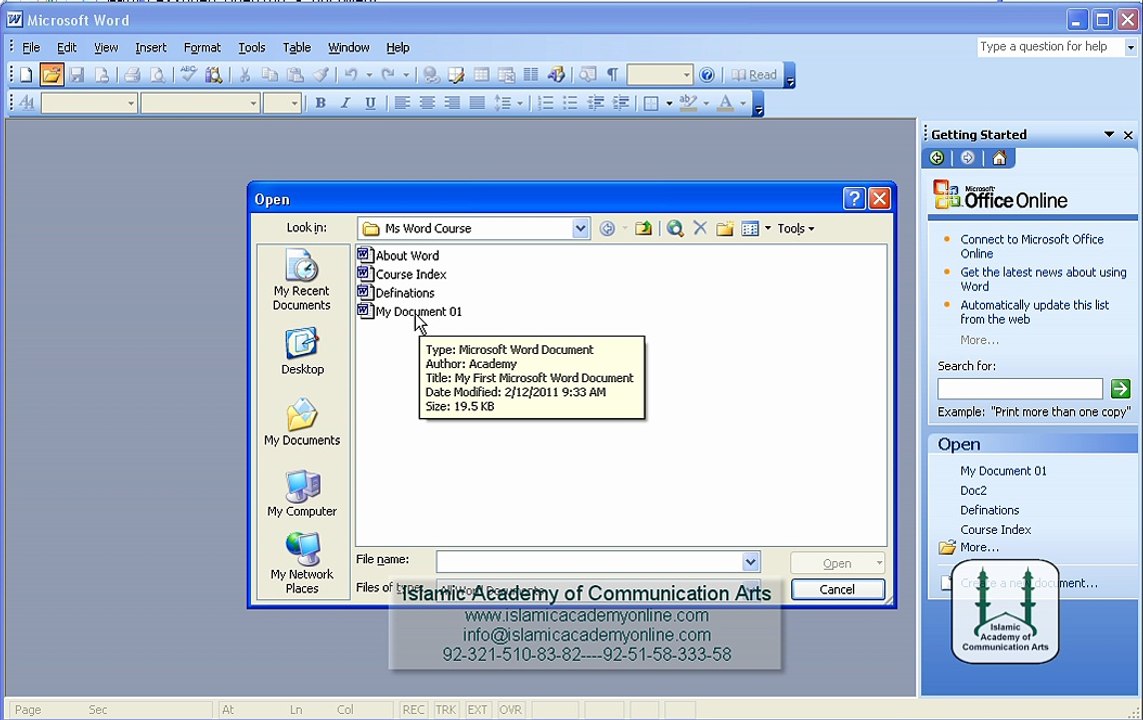Toggle Center alignment

tap(427, 103)
